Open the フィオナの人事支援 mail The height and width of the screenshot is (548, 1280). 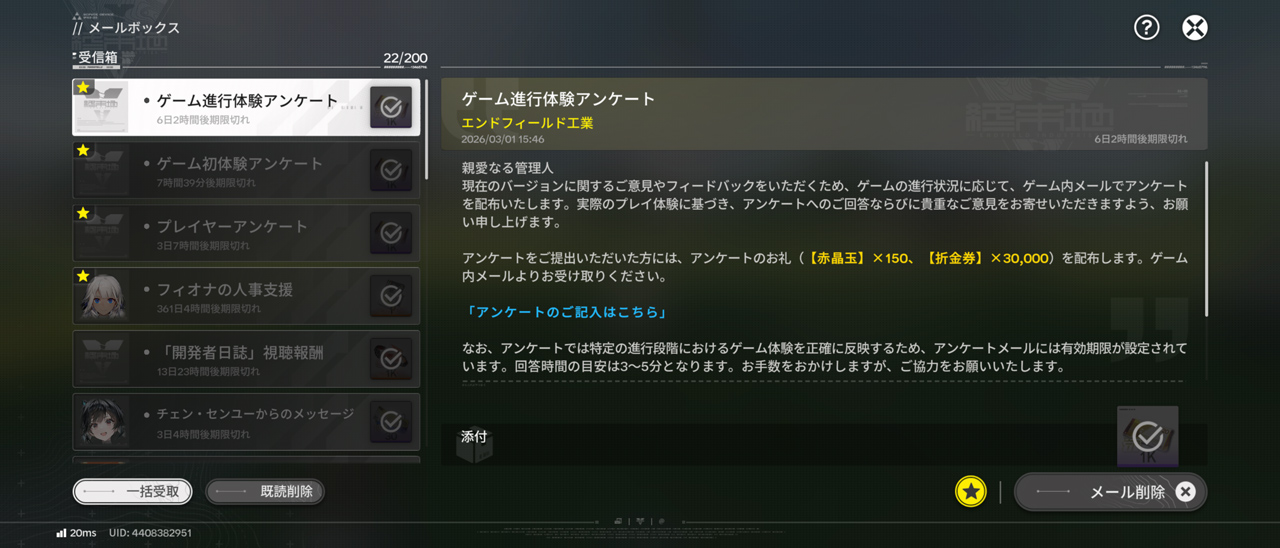246,296
